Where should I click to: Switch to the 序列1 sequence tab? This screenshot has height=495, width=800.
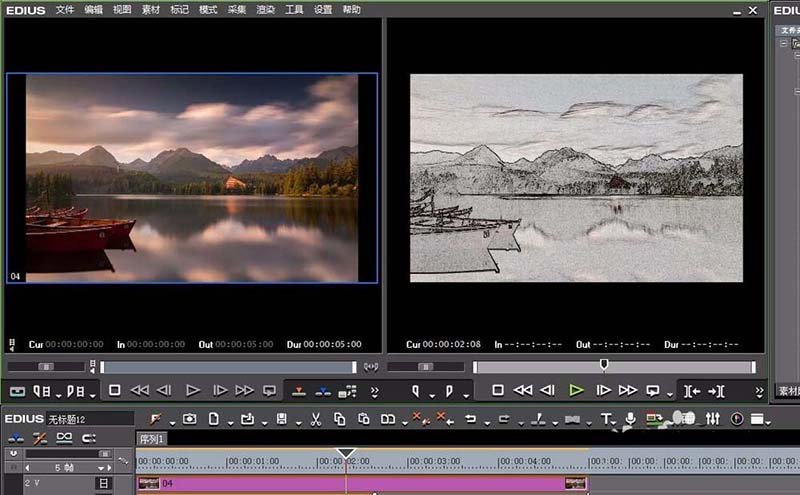pos(152,439)
